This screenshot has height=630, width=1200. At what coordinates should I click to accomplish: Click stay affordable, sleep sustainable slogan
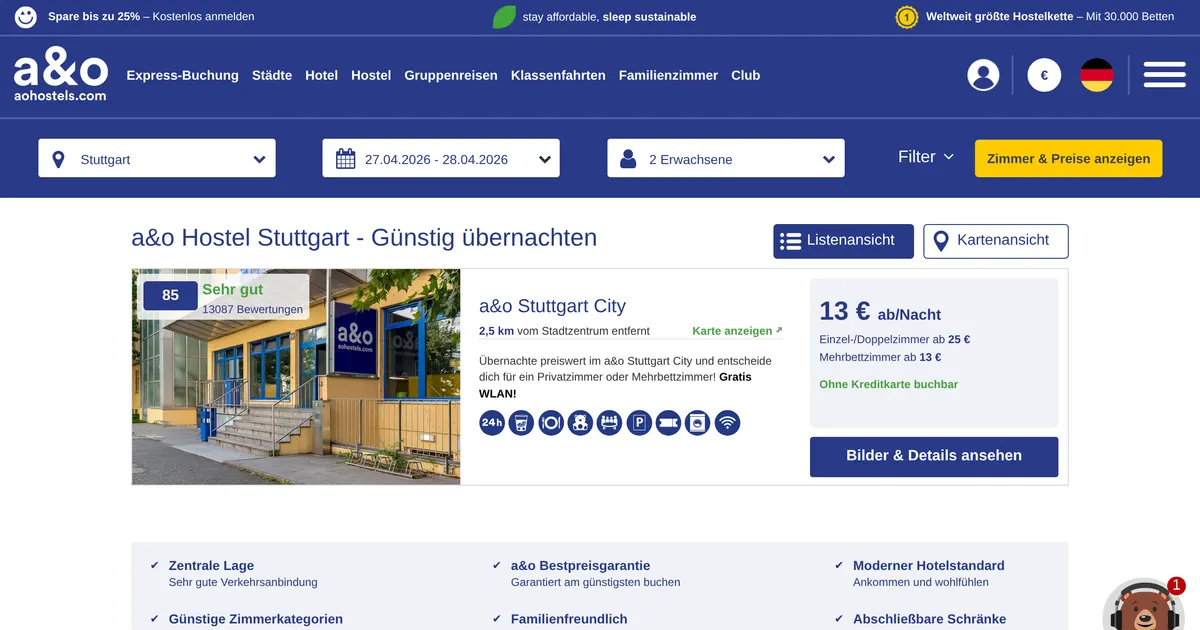click(x=609, y=17)
